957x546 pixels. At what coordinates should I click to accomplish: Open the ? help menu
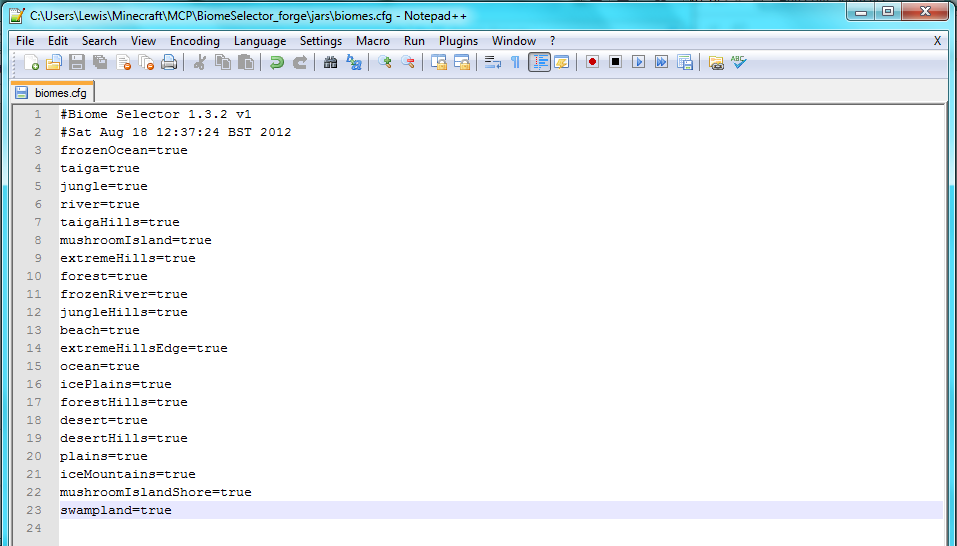(552, 41)
